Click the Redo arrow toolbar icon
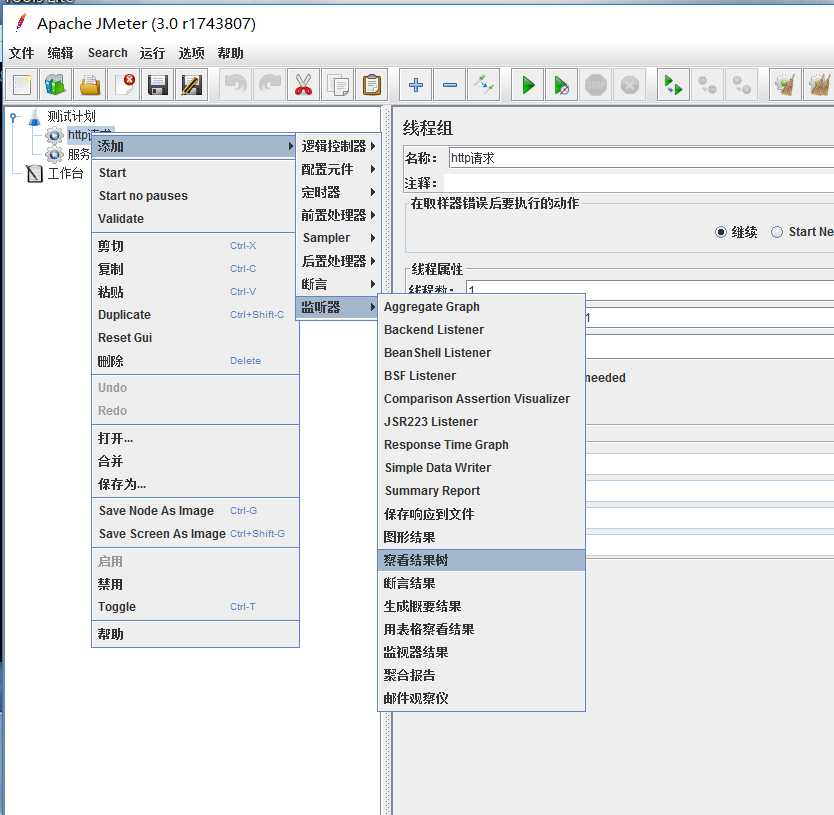Image resolution: width=834 pixels, height=815 pixels. tap(270, 85)
